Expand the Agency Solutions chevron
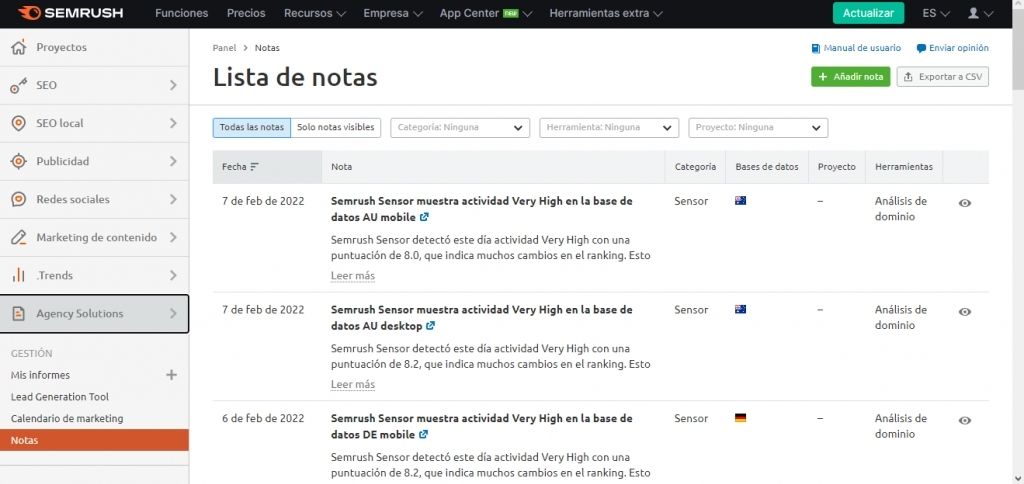The height and width of the screenshot is (484, 1024). click(x=173, y=314)
